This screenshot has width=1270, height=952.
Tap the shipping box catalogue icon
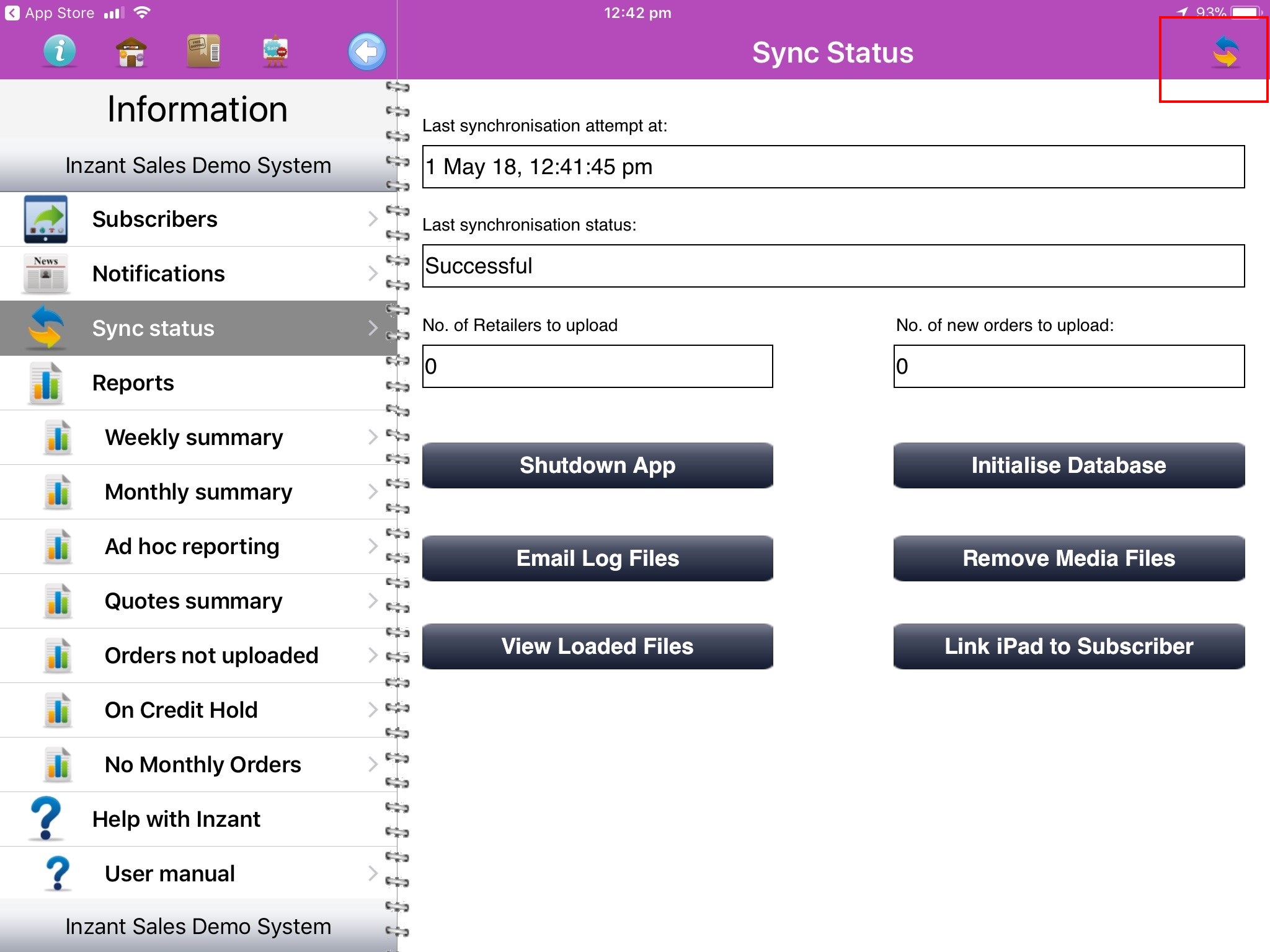(203, 51)
